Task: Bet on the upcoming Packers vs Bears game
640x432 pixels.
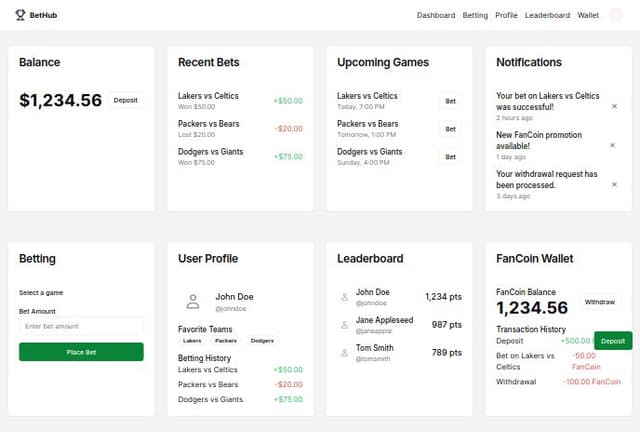Action: [450, 129]
